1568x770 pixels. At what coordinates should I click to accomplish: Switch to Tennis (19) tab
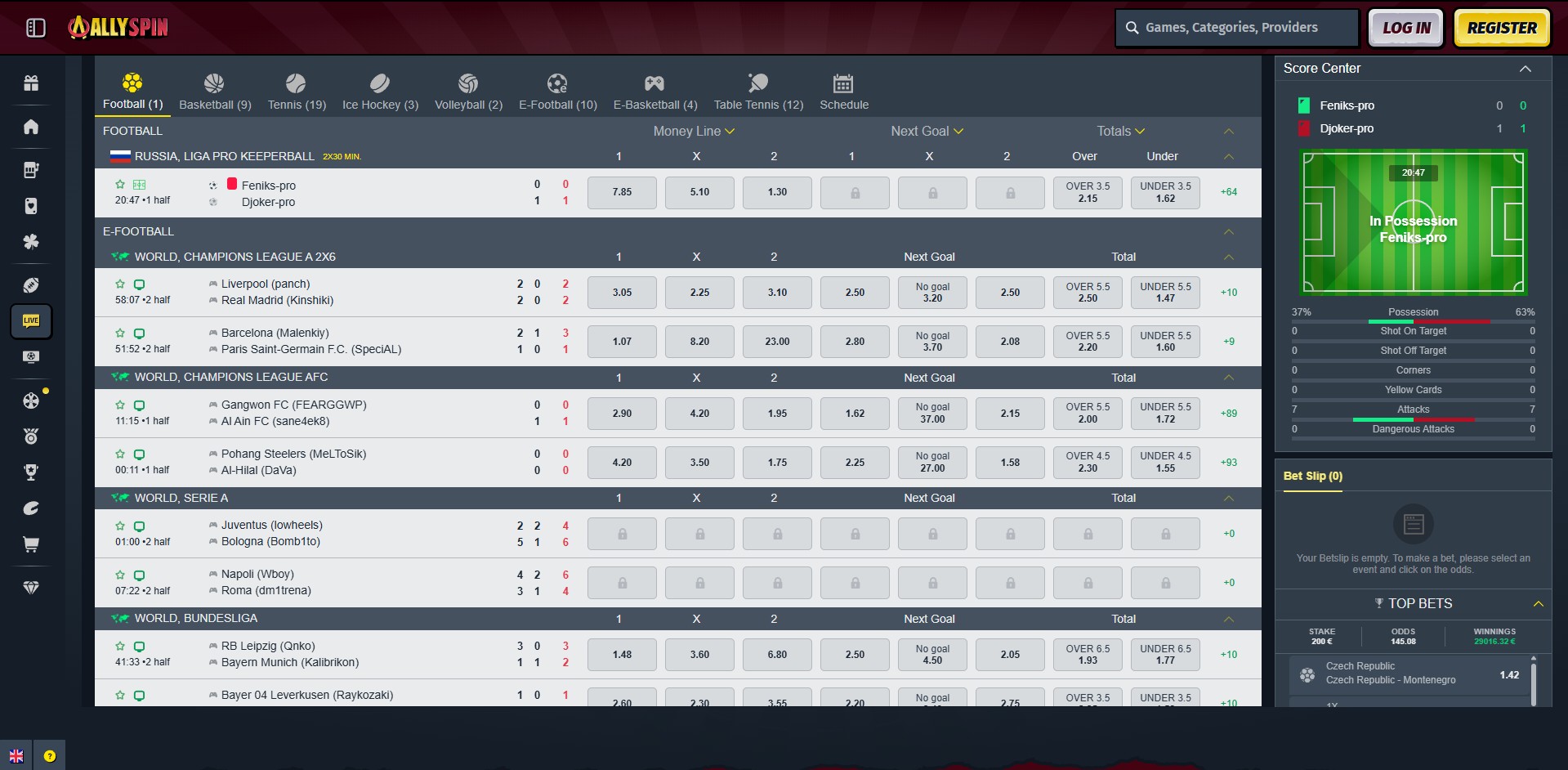[x=297, y=92]
